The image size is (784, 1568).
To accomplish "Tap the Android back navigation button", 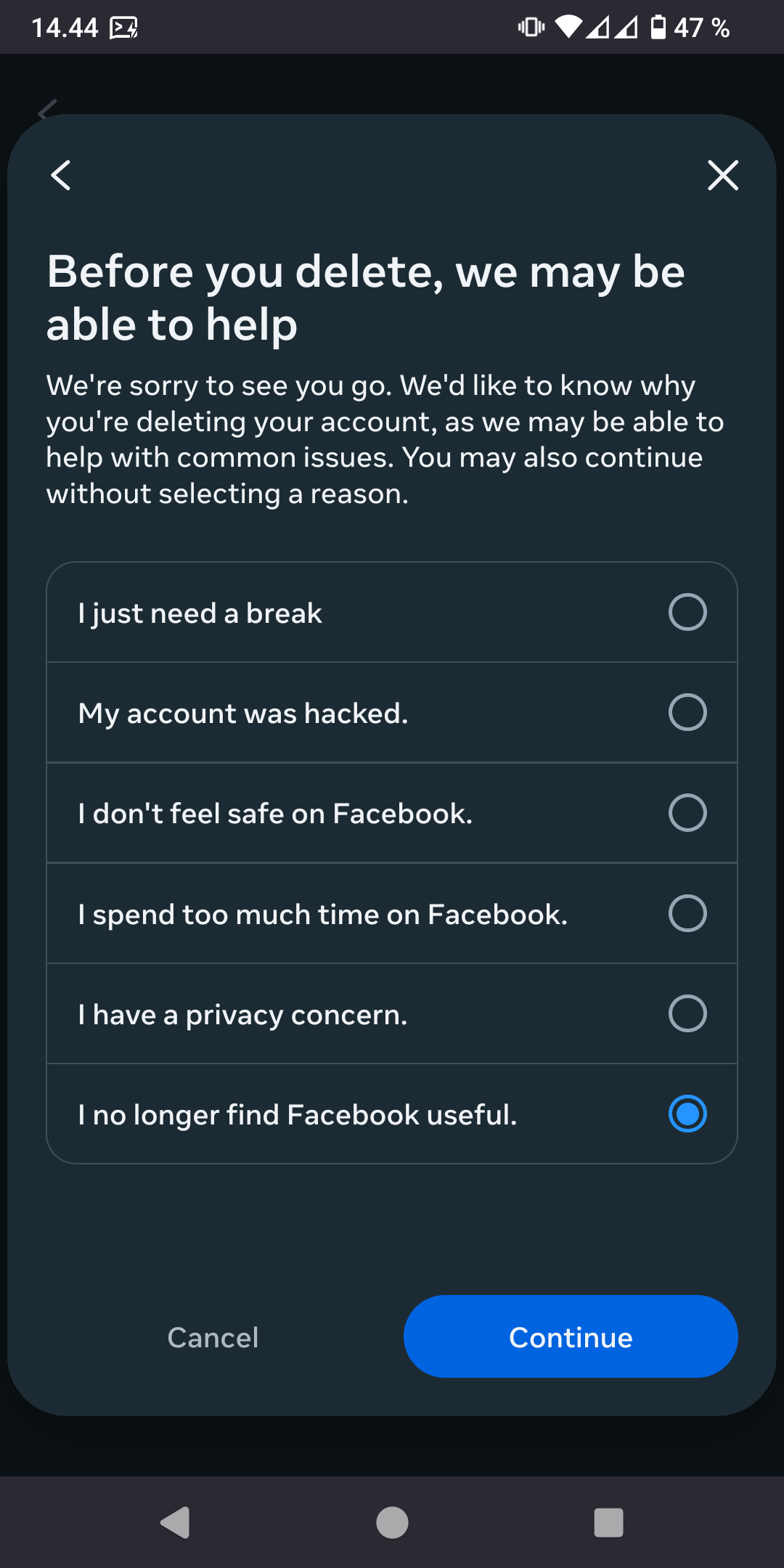I will point(175,1522).
